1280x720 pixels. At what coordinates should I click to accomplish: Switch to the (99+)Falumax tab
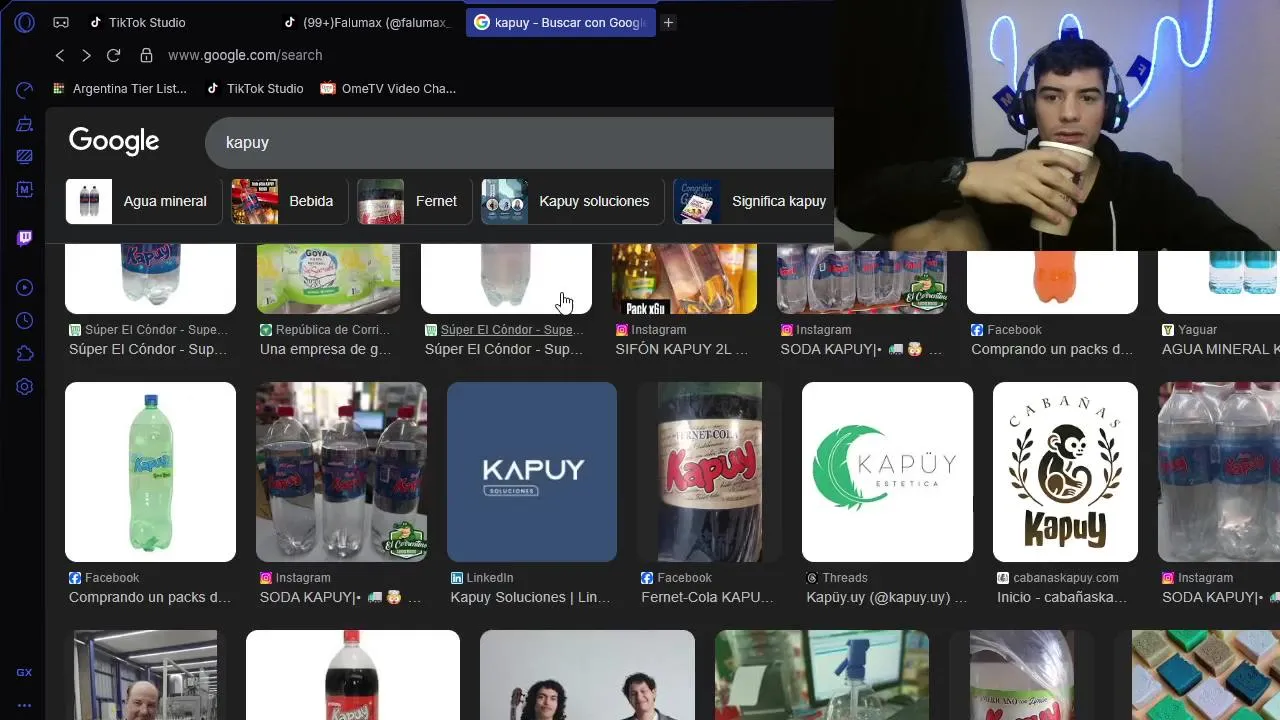click(x=368, y=22)
